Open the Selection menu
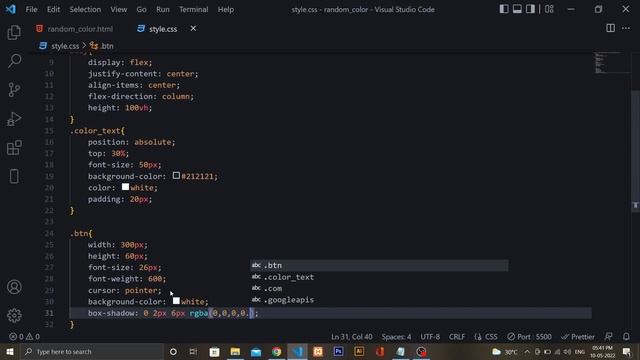This screenshot has width=640, height=360. 85,9
